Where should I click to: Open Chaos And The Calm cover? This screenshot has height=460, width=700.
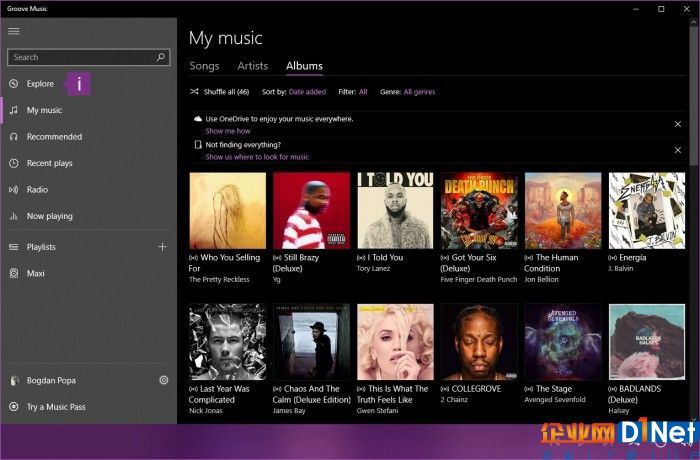click(312, 342)
